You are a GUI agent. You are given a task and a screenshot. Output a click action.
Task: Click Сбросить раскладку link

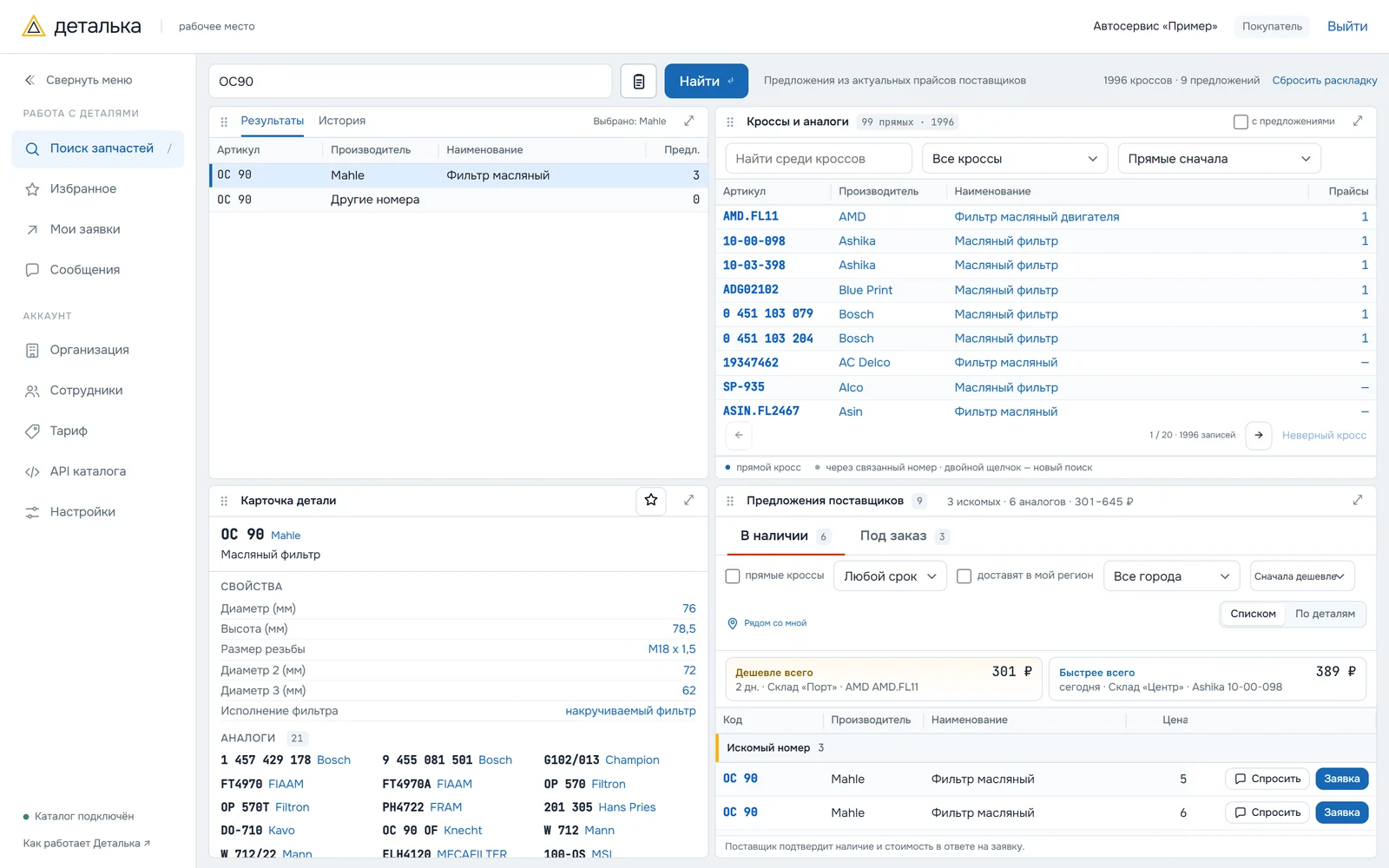click(x=1325, y=81)
